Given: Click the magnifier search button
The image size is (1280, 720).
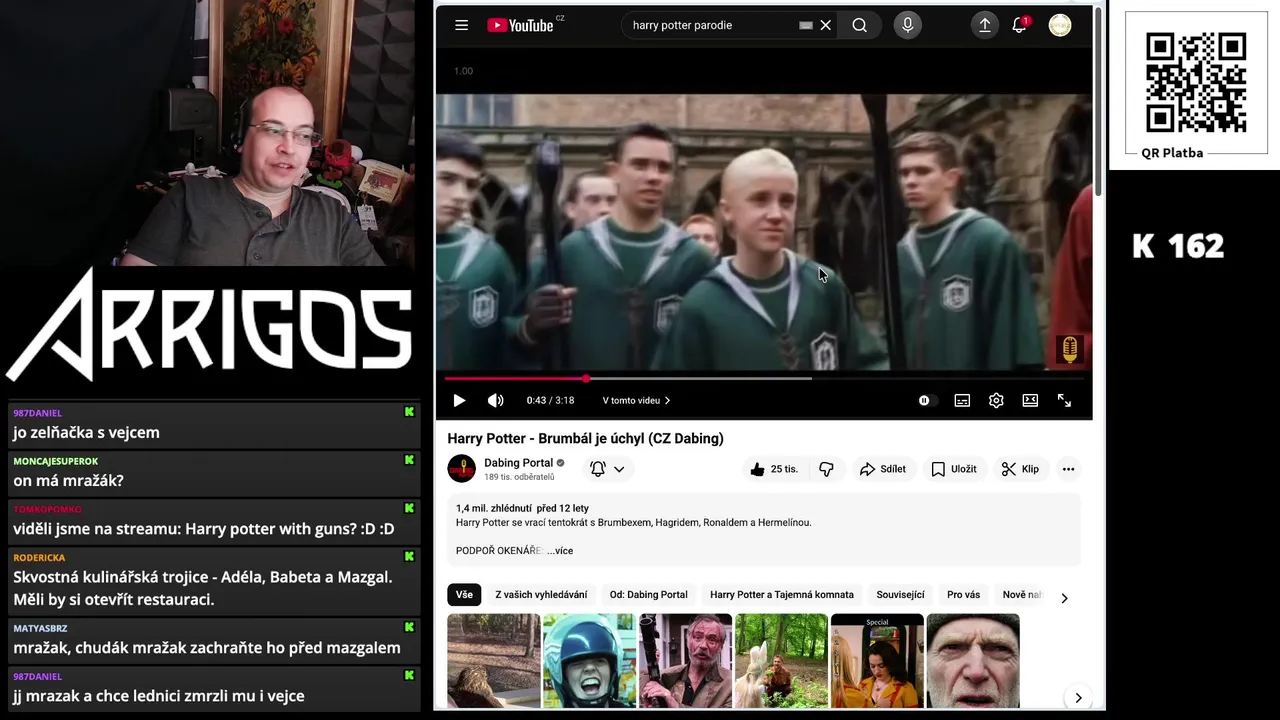Looking at the screenshot, I should click(859, 25).
